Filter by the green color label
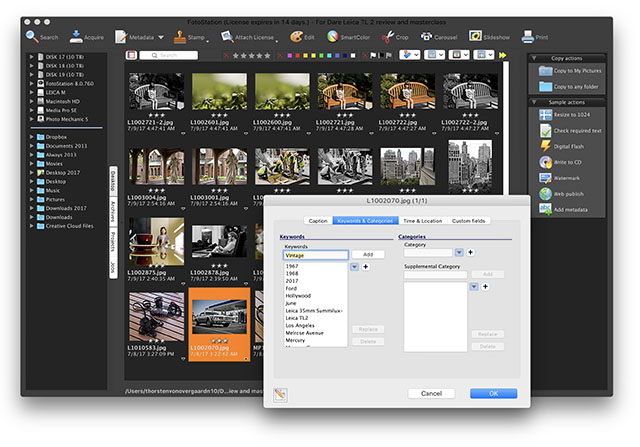Viewport: 640px width, 447px height. (x=321, y=55)
